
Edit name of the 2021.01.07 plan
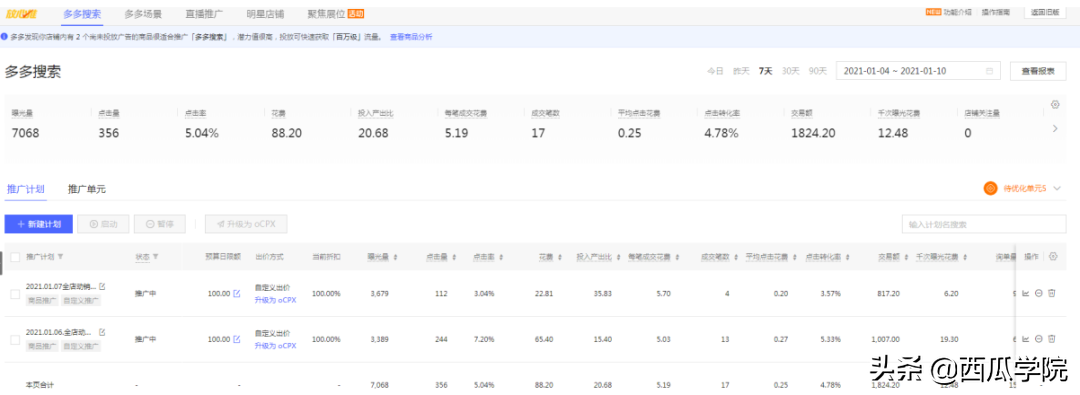point(102,286)
